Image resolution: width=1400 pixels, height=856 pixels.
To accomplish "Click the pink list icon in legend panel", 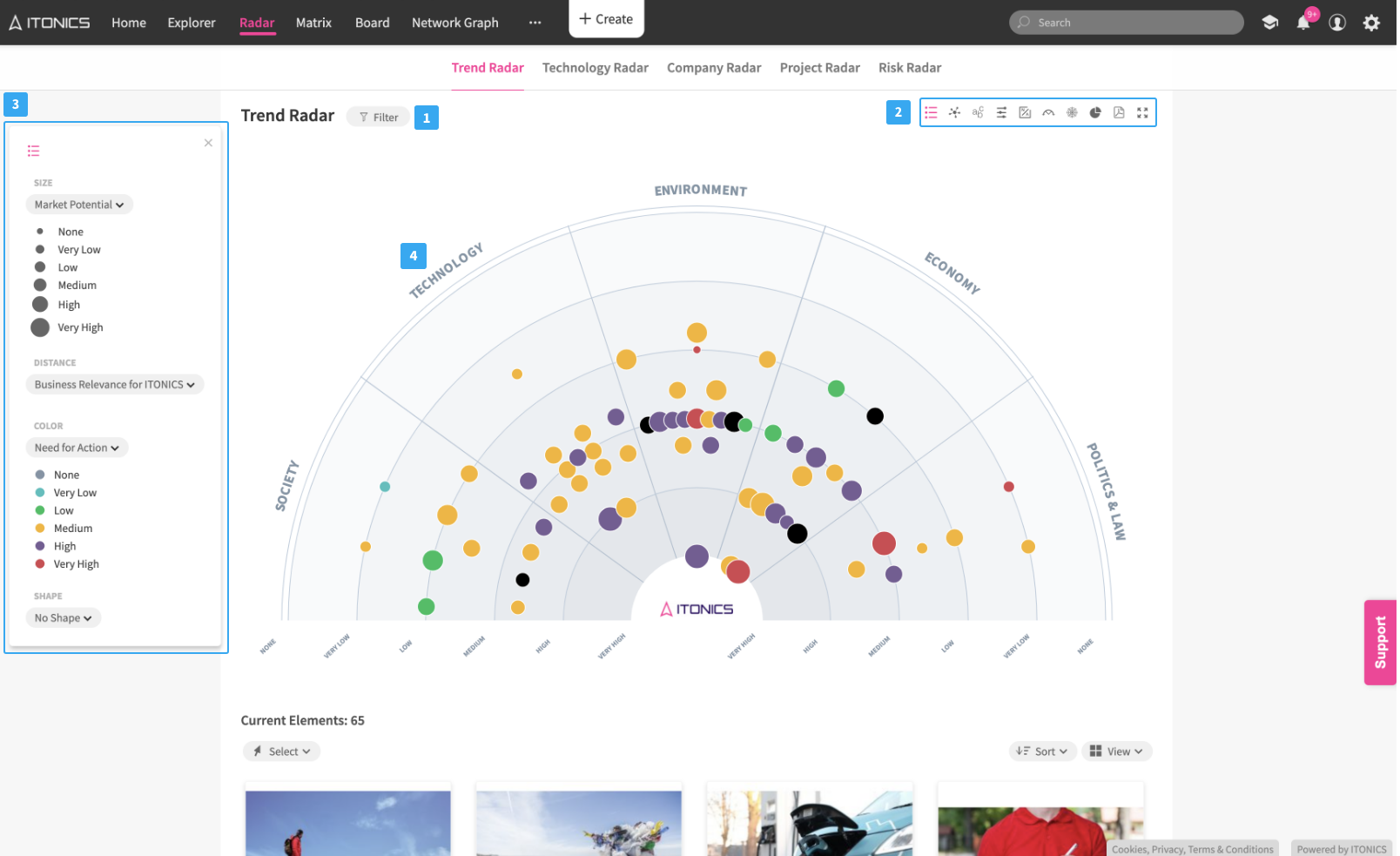I will pos(34,151).
